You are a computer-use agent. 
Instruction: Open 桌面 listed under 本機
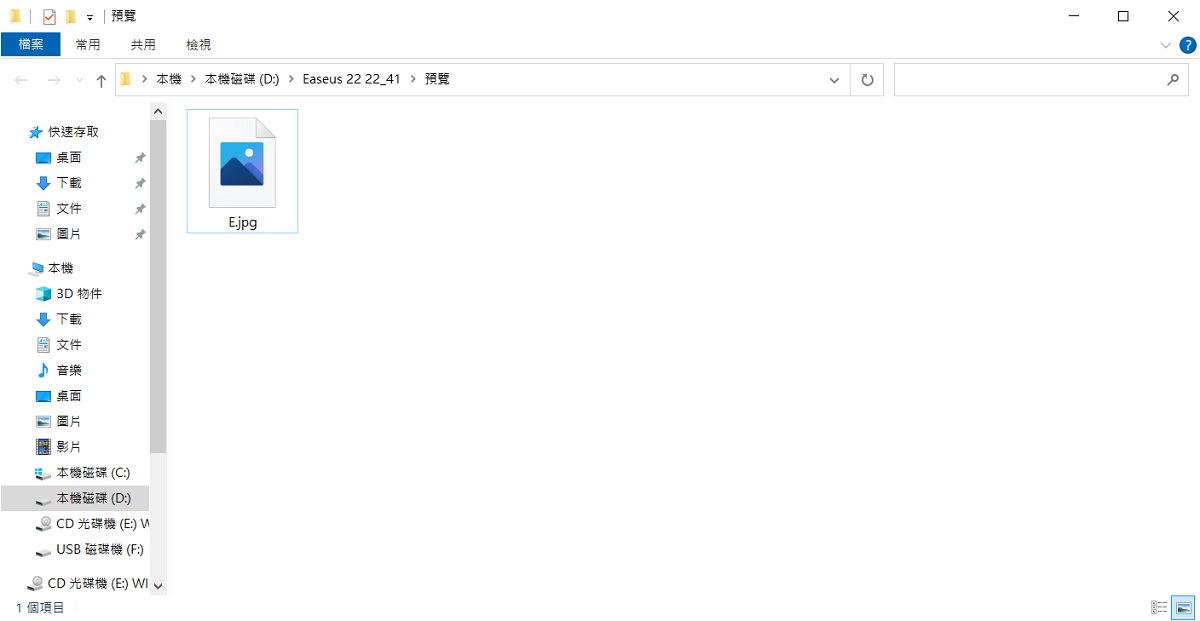tap(69, 396)
